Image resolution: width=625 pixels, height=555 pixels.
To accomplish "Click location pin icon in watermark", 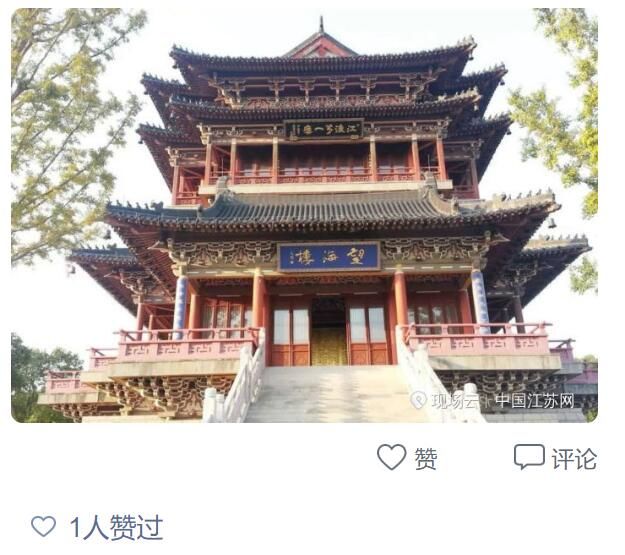I will [419, 400].
